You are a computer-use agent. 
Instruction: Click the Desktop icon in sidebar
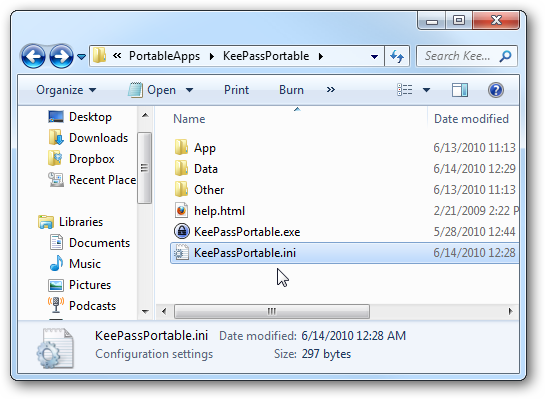click(56, 117)
